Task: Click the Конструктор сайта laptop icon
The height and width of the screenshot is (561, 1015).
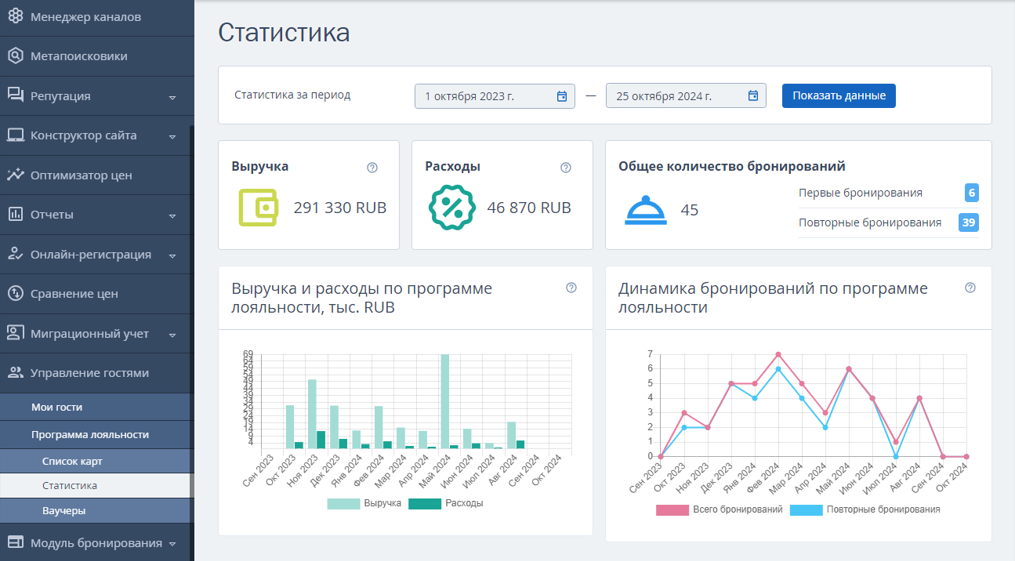Action: tap(15, 135)
